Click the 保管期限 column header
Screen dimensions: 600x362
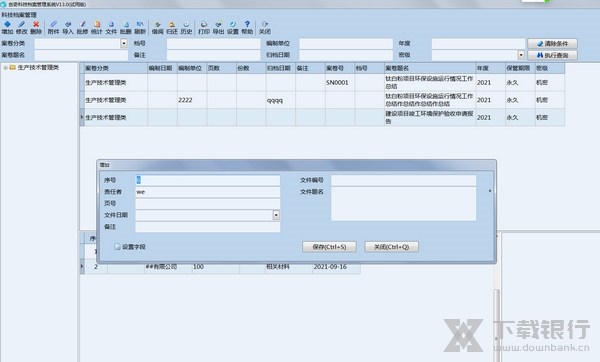coord(520,68)
